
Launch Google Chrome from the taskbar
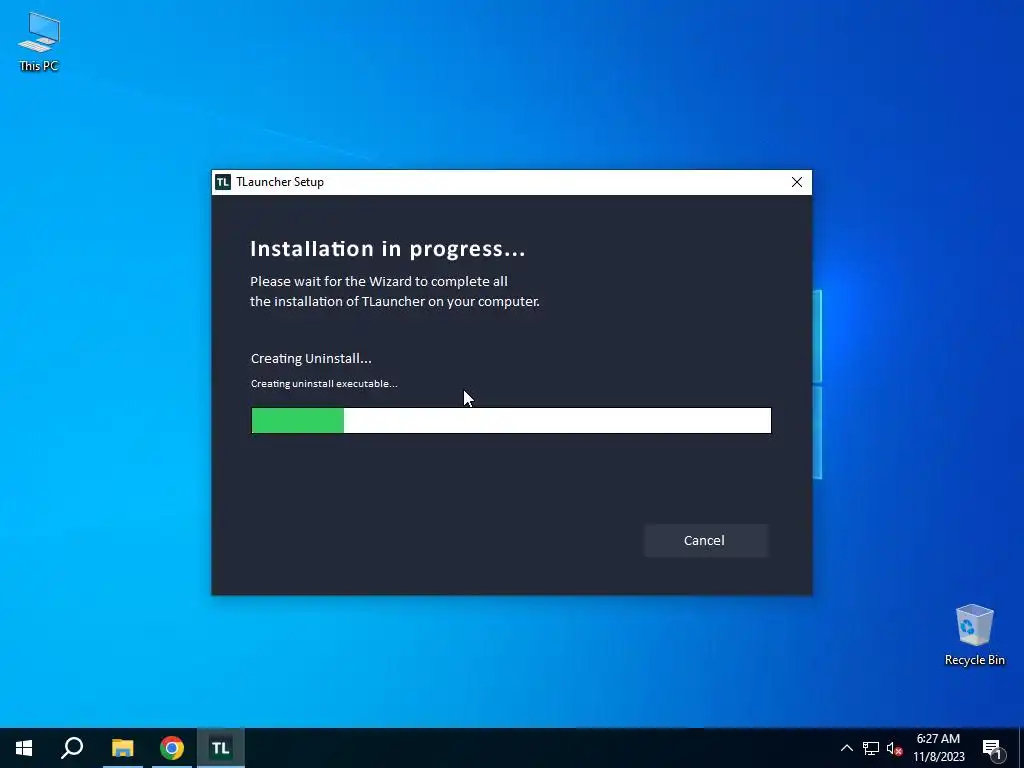click(172, 748)
